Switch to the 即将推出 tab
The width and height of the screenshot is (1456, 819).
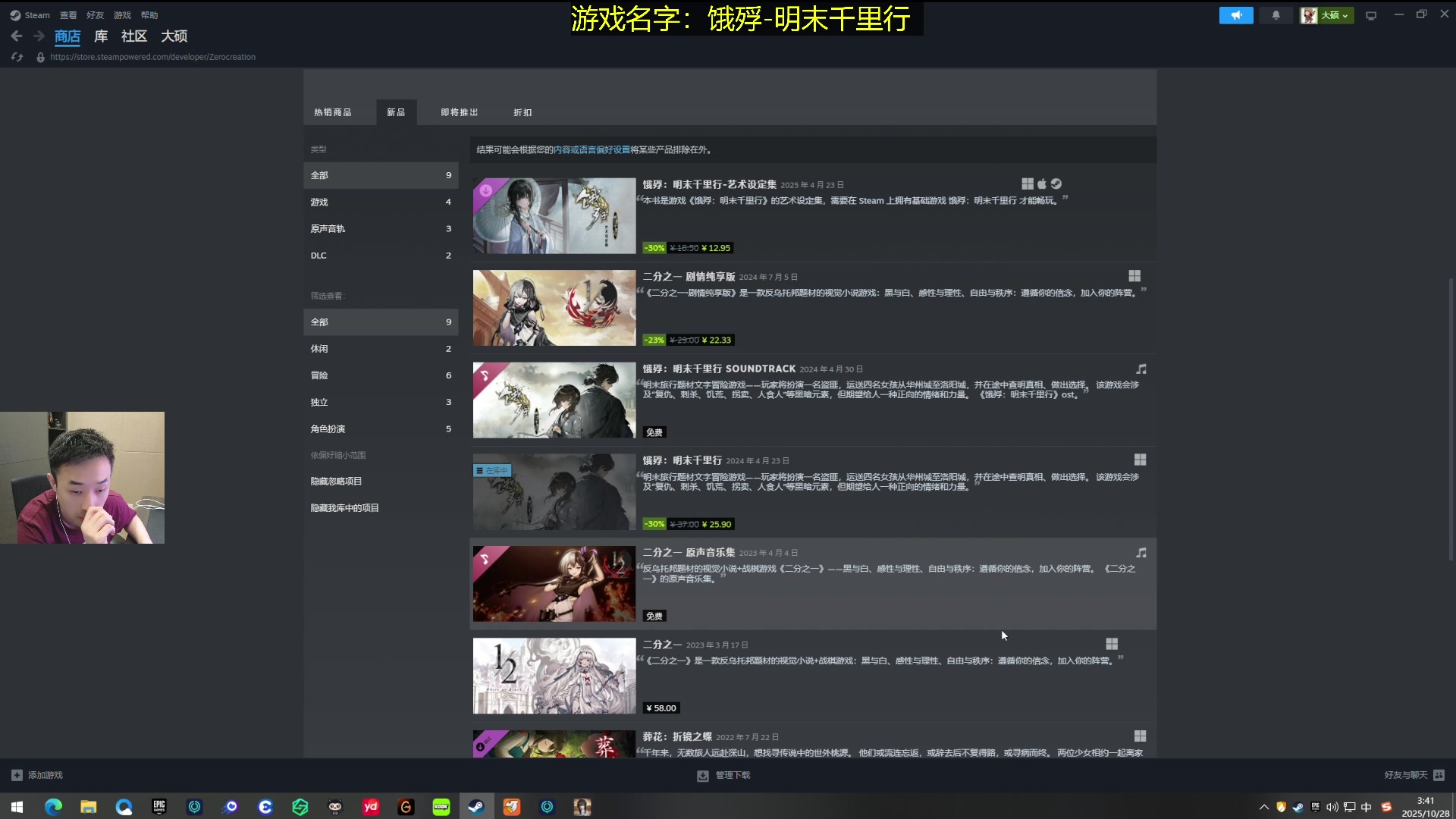(458, 112)
